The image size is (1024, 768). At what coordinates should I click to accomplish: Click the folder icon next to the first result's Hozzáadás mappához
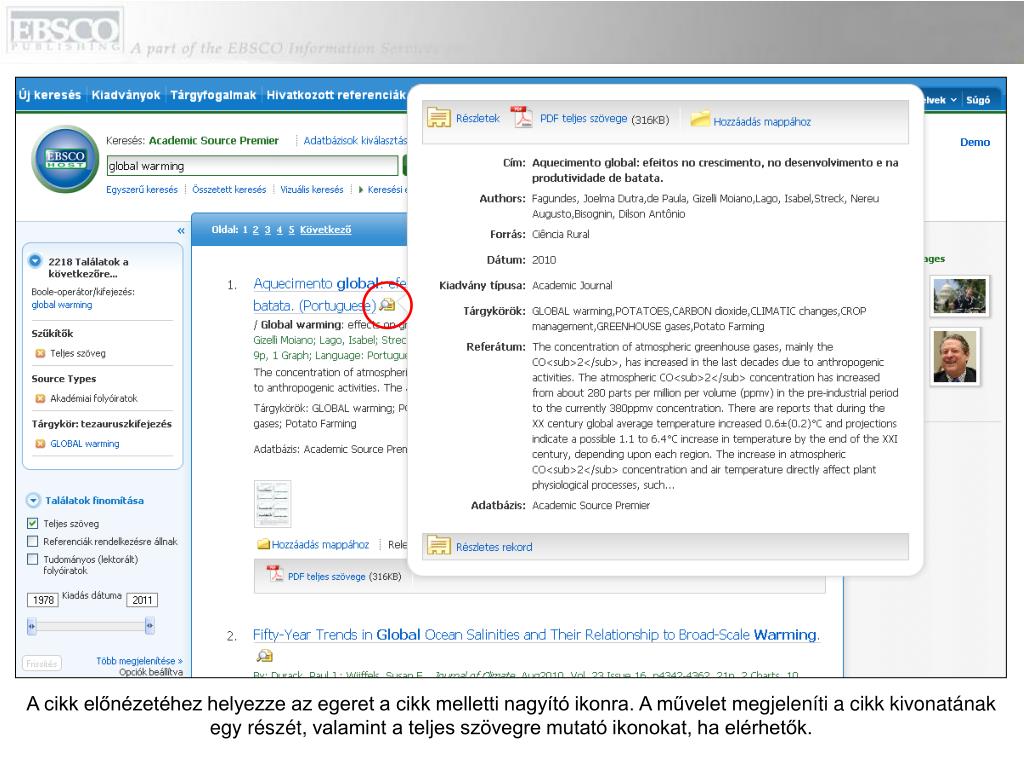point(263,545)
